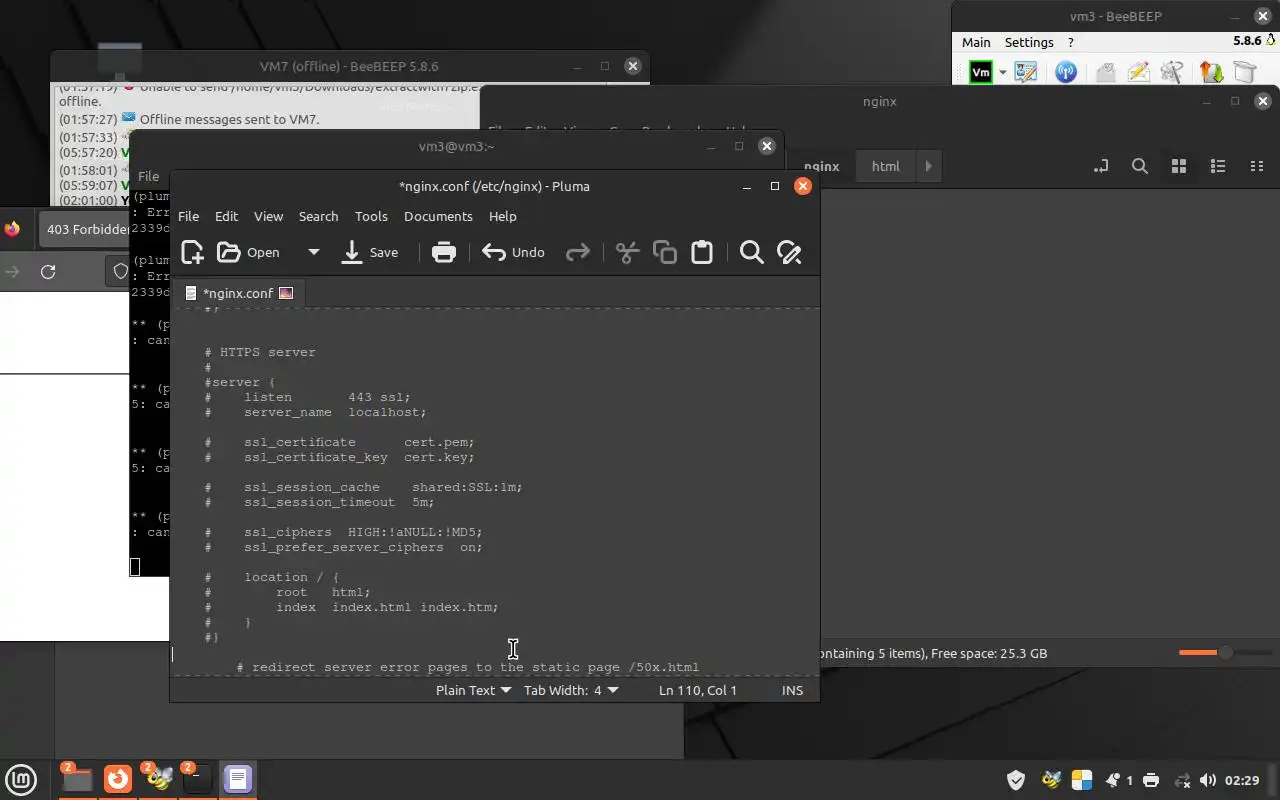Viewport: 1280px width, 800px height.
Task: Select the html breadcrumb in file manager
Action: tap(885, 166)
